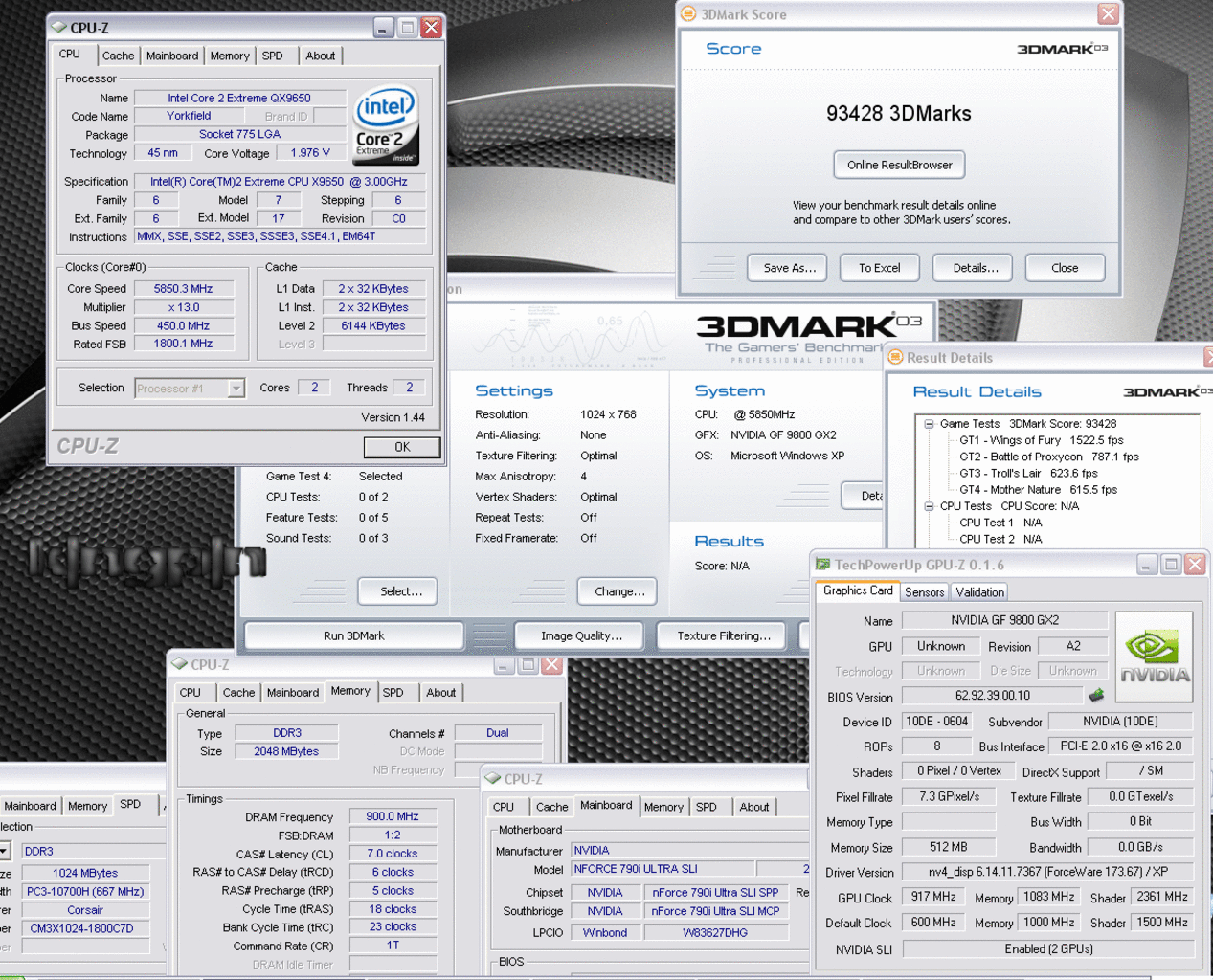
Task: Open the CPU tab in CPU-Z Memory window
Action: (x=191, y=692)
